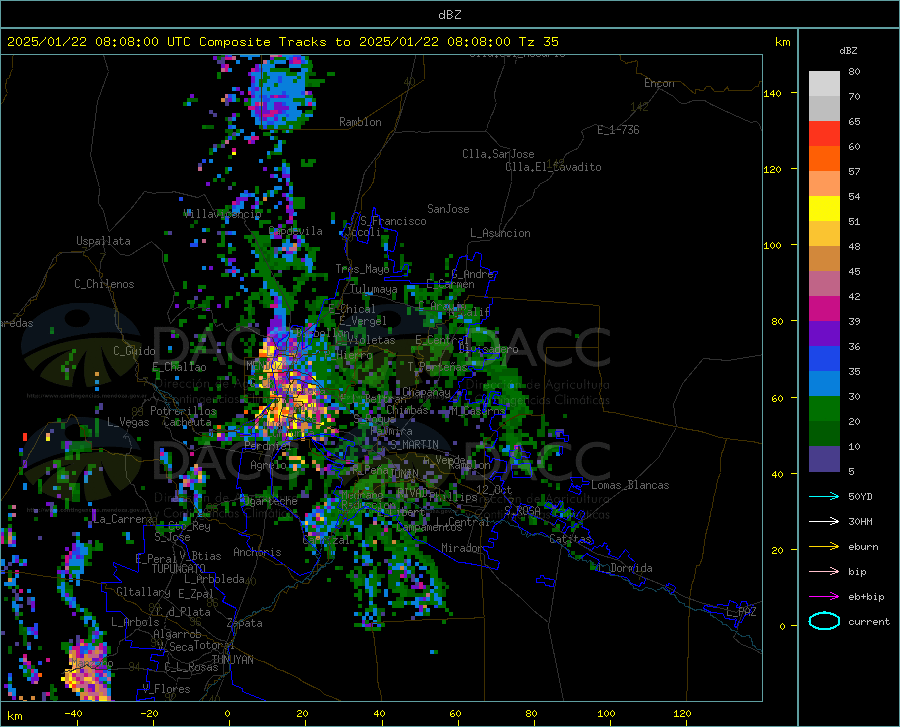
Task: Select the orange eburn arrow icon
Action: [x=824, y=547]
